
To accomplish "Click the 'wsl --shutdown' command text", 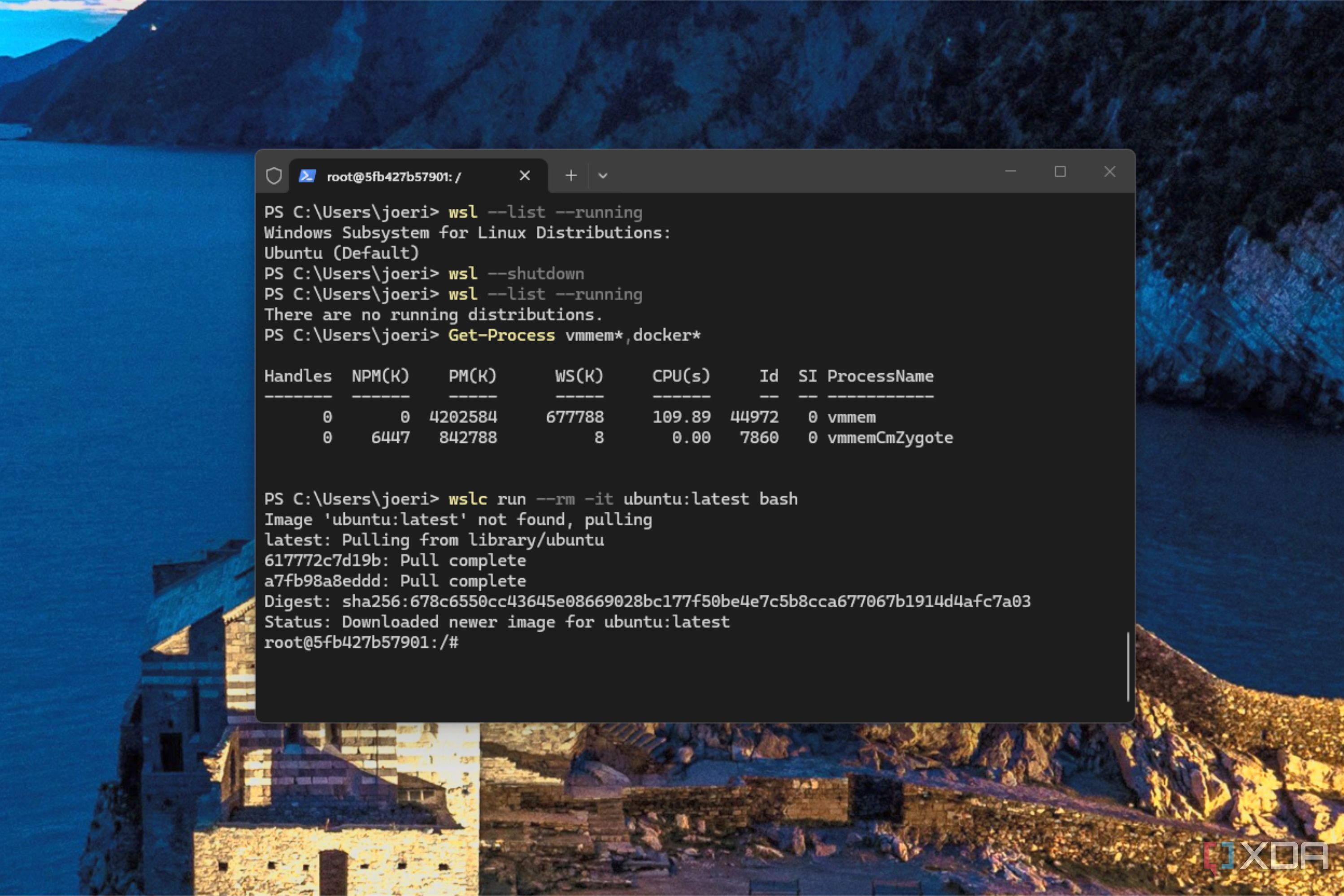I will tap(516, 274).
